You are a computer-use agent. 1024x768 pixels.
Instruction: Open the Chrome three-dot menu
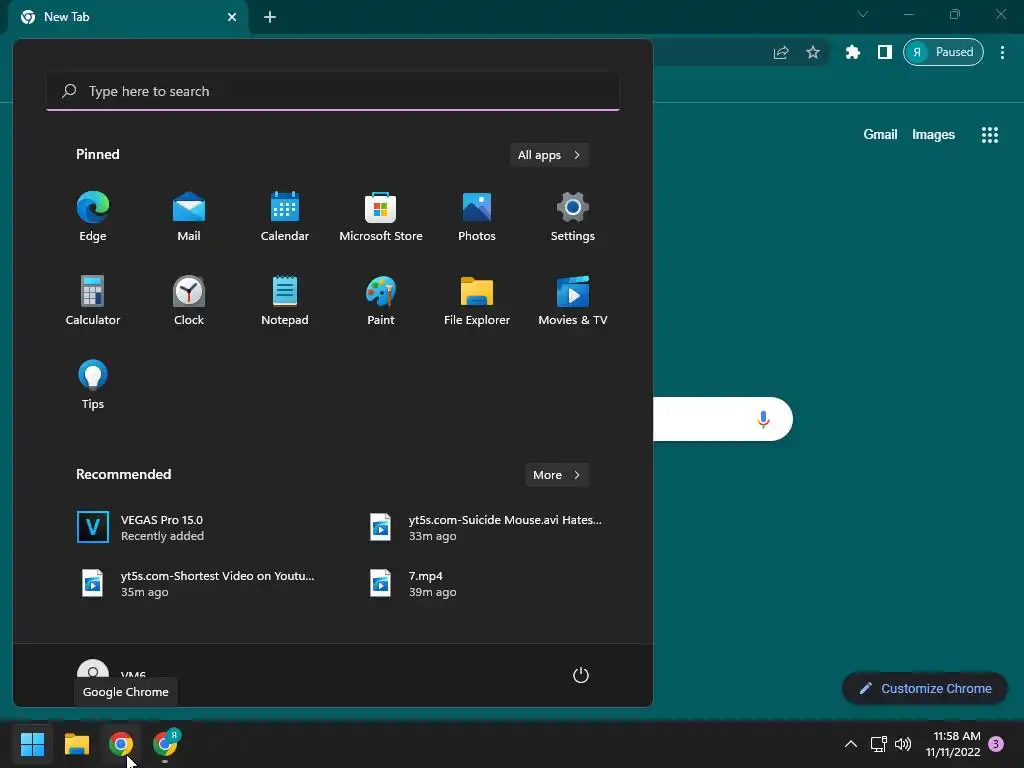[x=1002, y=52]
